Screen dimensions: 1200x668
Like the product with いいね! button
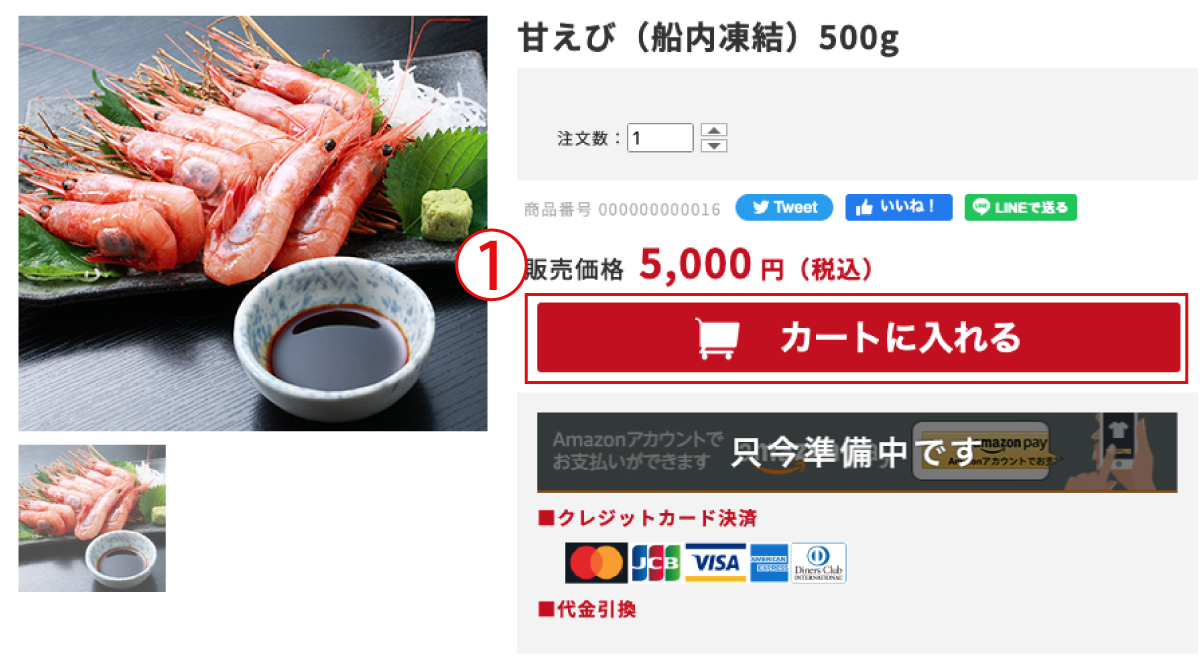pyautogui.click(x=899, y=208)
